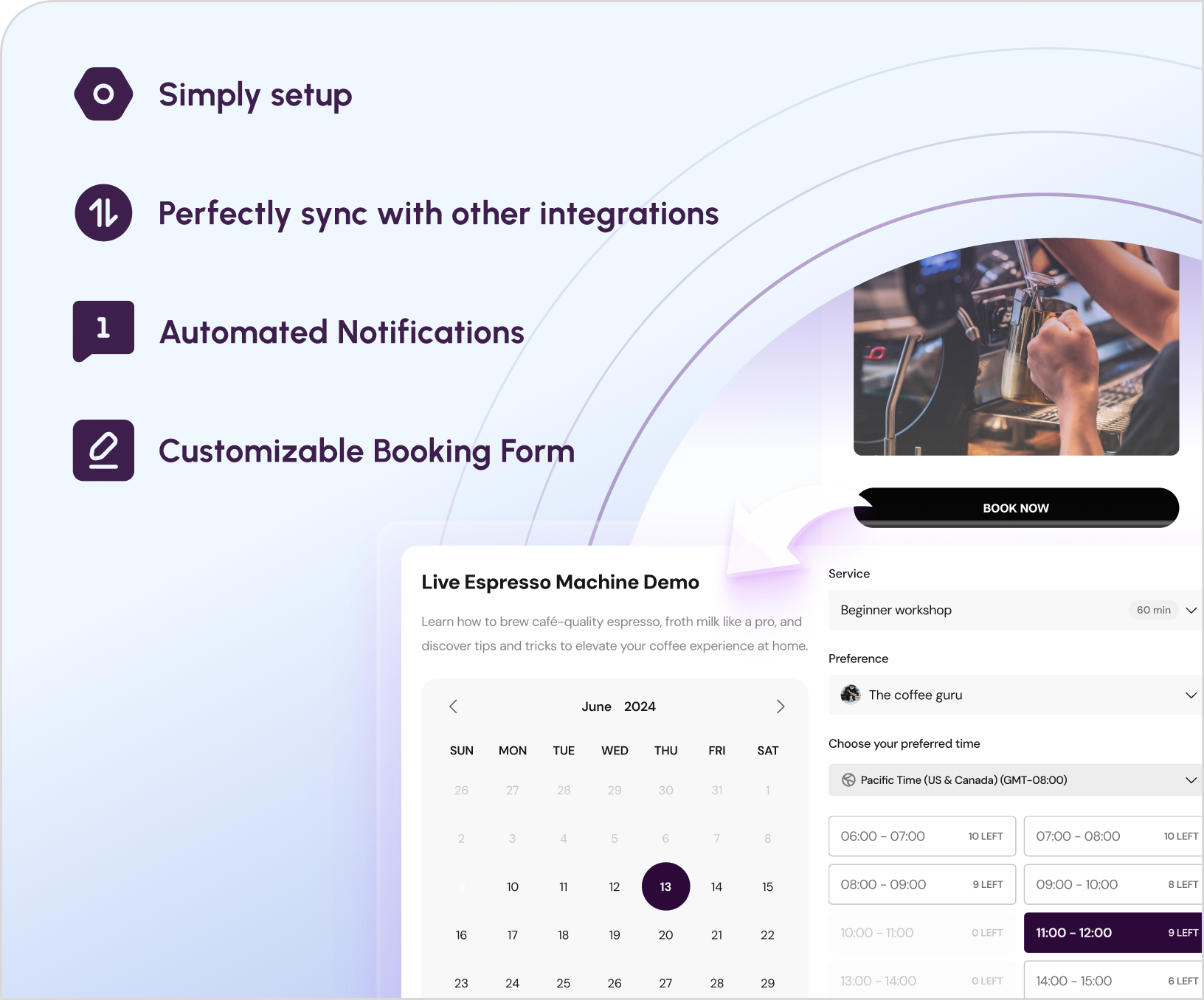Click the sync arrows integrations icon
The height and width of the screenshot is (1000, 1204).
[x=103, y=213]
